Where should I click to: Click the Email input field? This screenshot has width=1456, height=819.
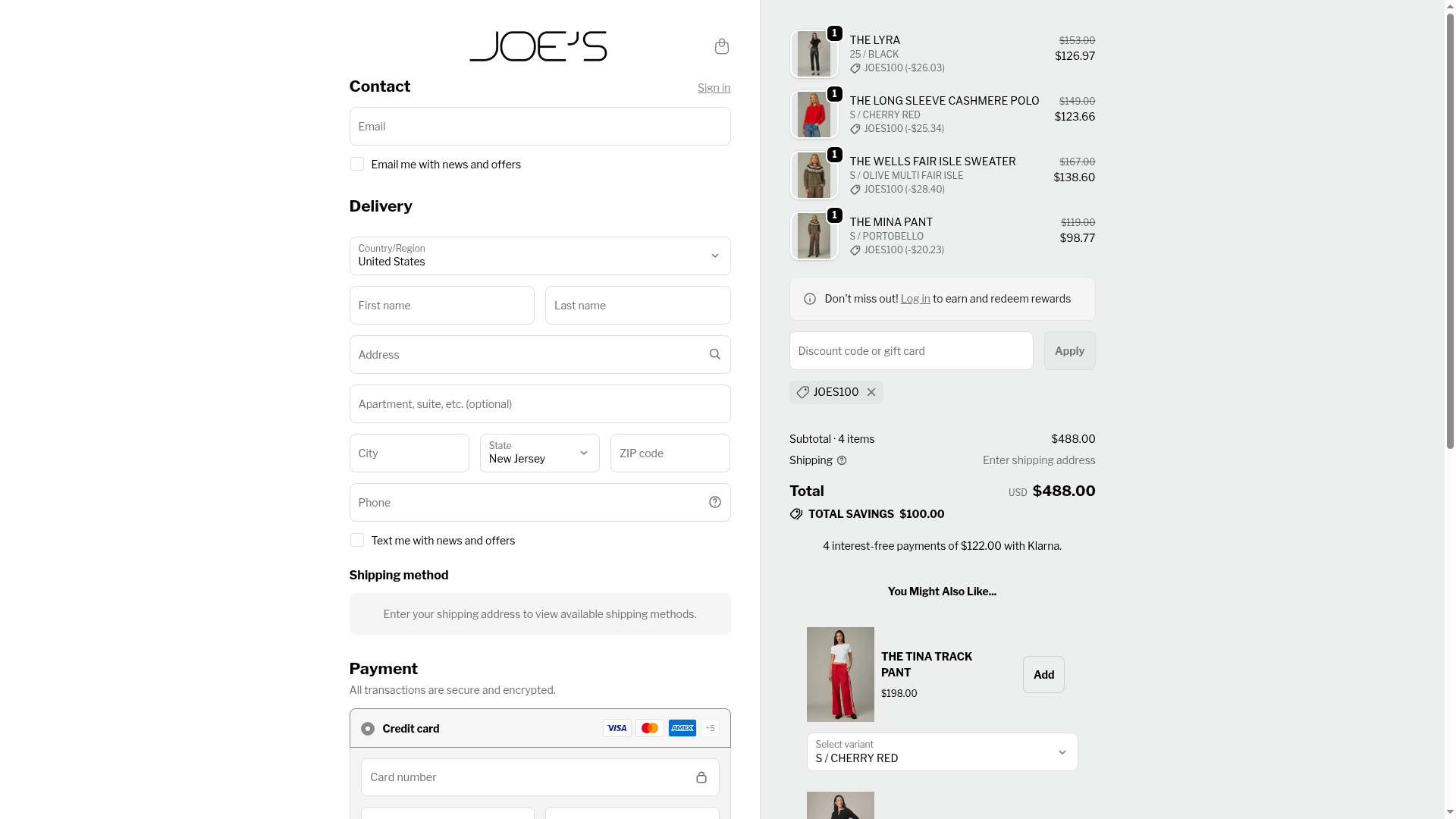pos(540,126)
